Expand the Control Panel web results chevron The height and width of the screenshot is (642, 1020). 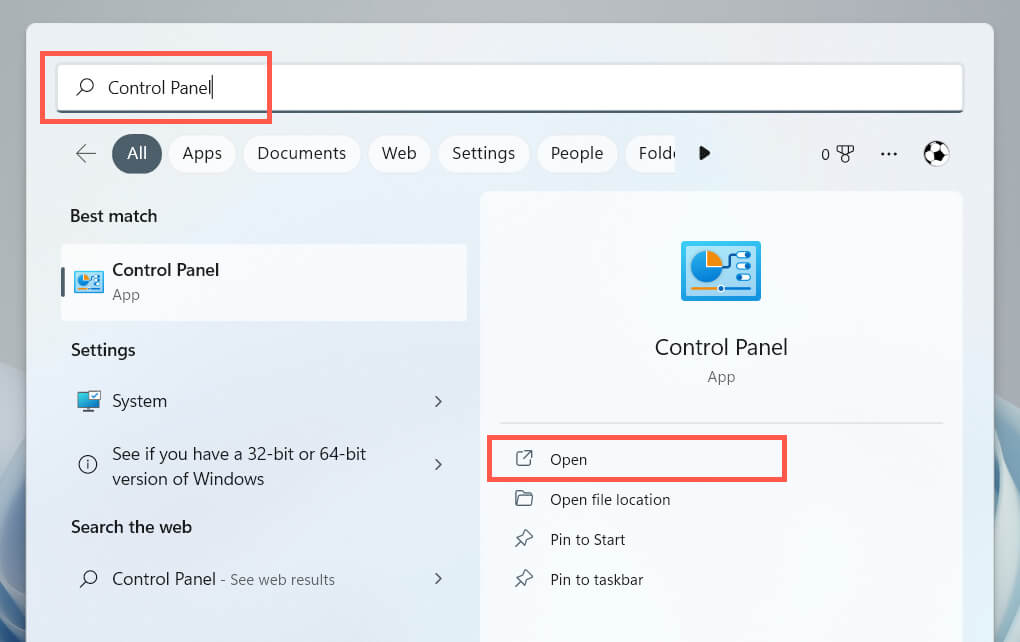click(x=438, y=579)
